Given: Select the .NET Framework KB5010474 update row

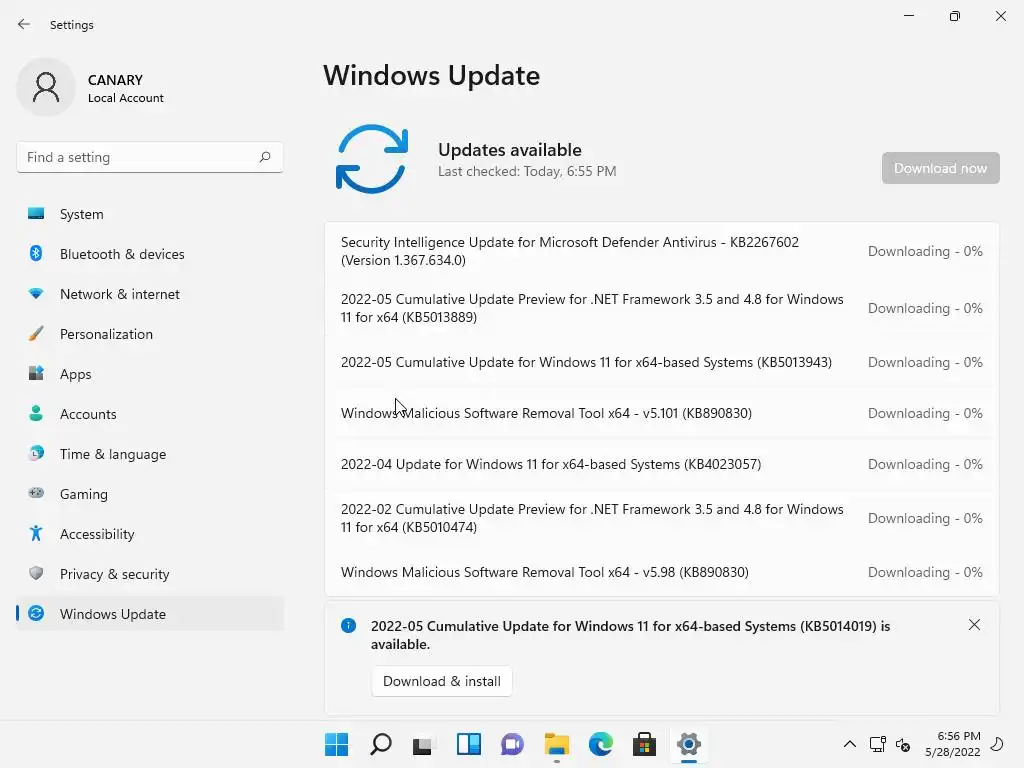Looking at the screenshot, I should click(662, 518).
